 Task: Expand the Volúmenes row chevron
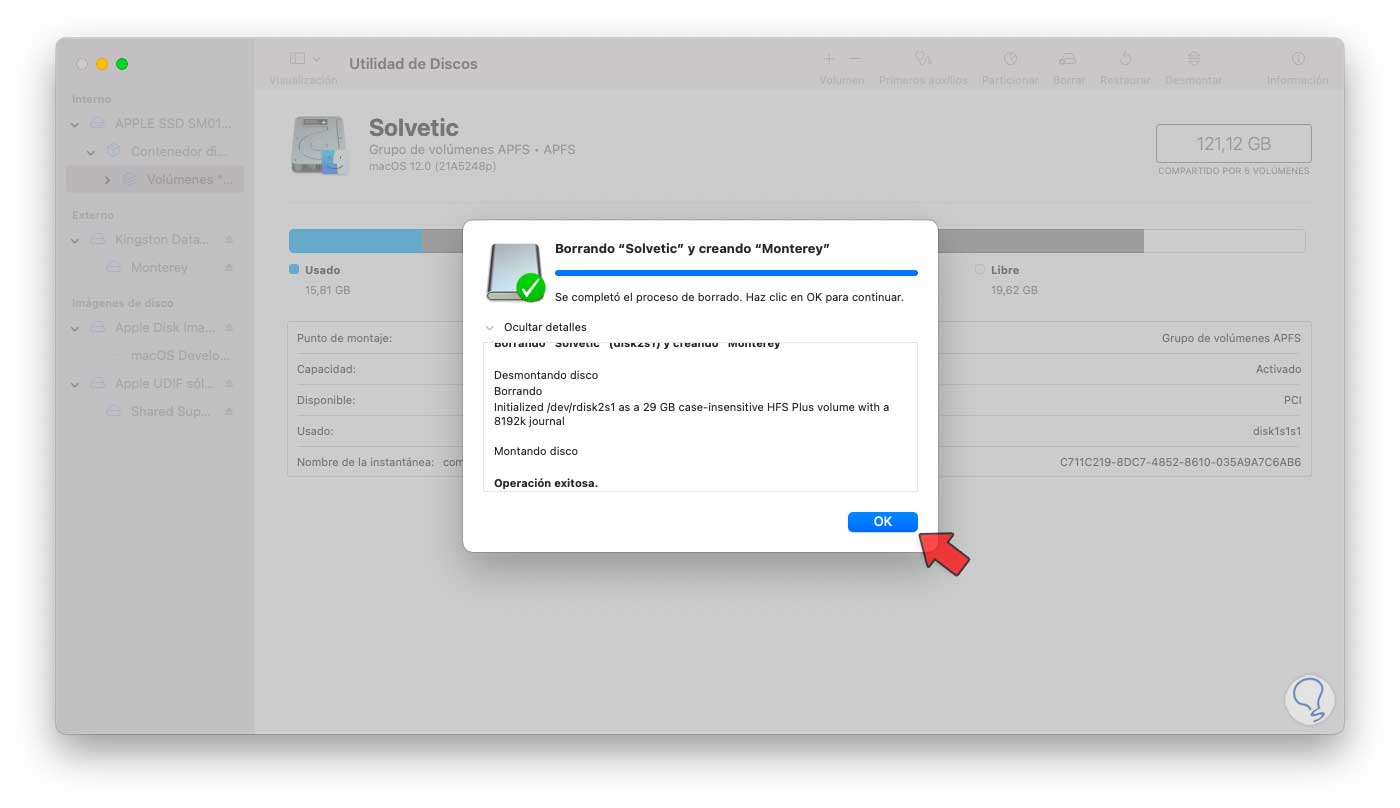pos(107,181)
